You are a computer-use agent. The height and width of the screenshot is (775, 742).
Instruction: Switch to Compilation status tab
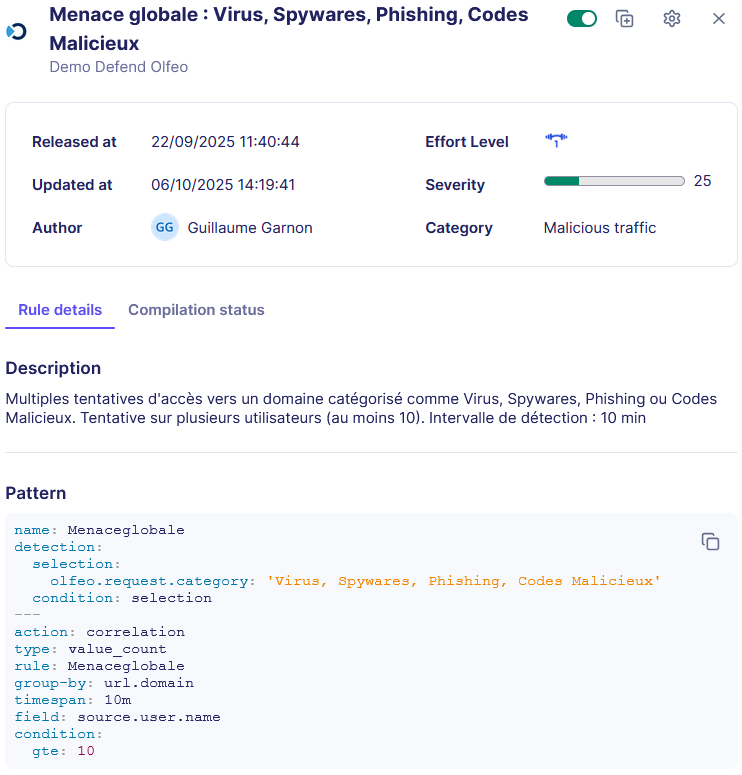(196, 310)
